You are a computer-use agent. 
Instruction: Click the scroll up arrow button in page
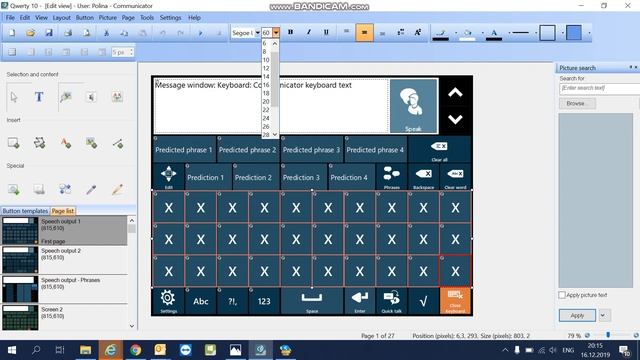(x=455, y=93)
